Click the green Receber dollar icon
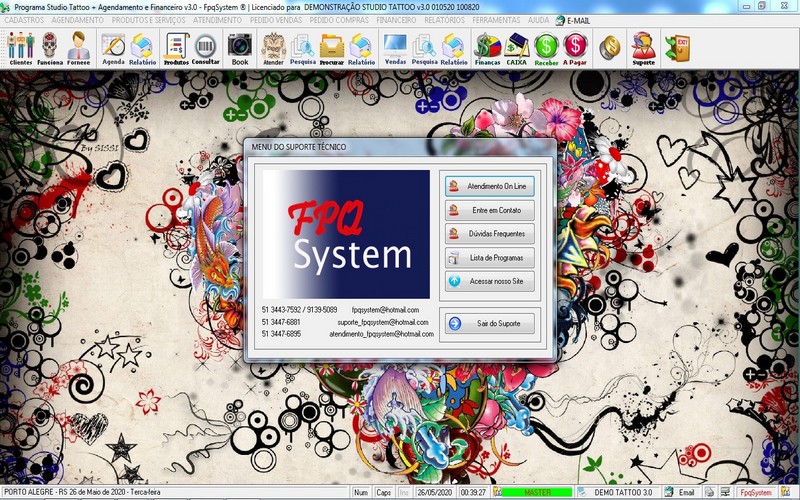This screenshot has width=800, height=500. pyautogui.click(x=546, y=48)
